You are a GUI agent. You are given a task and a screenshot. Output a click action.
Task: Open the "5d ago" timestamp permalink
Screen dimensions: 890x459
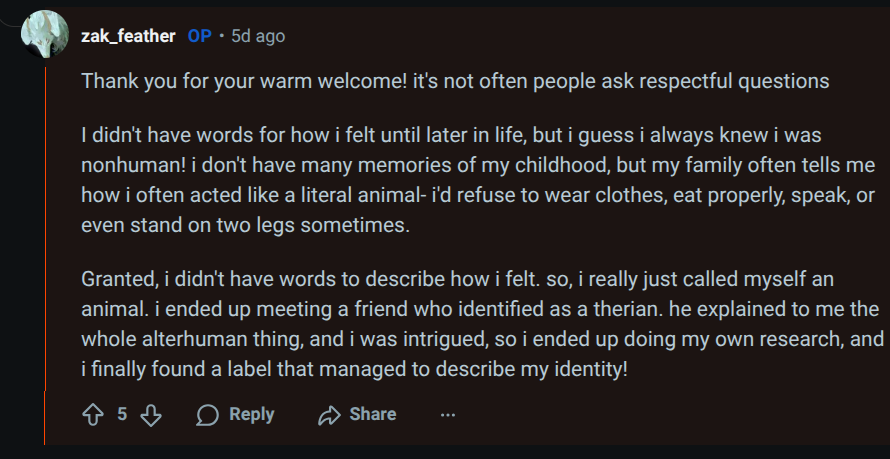(258, 36)
